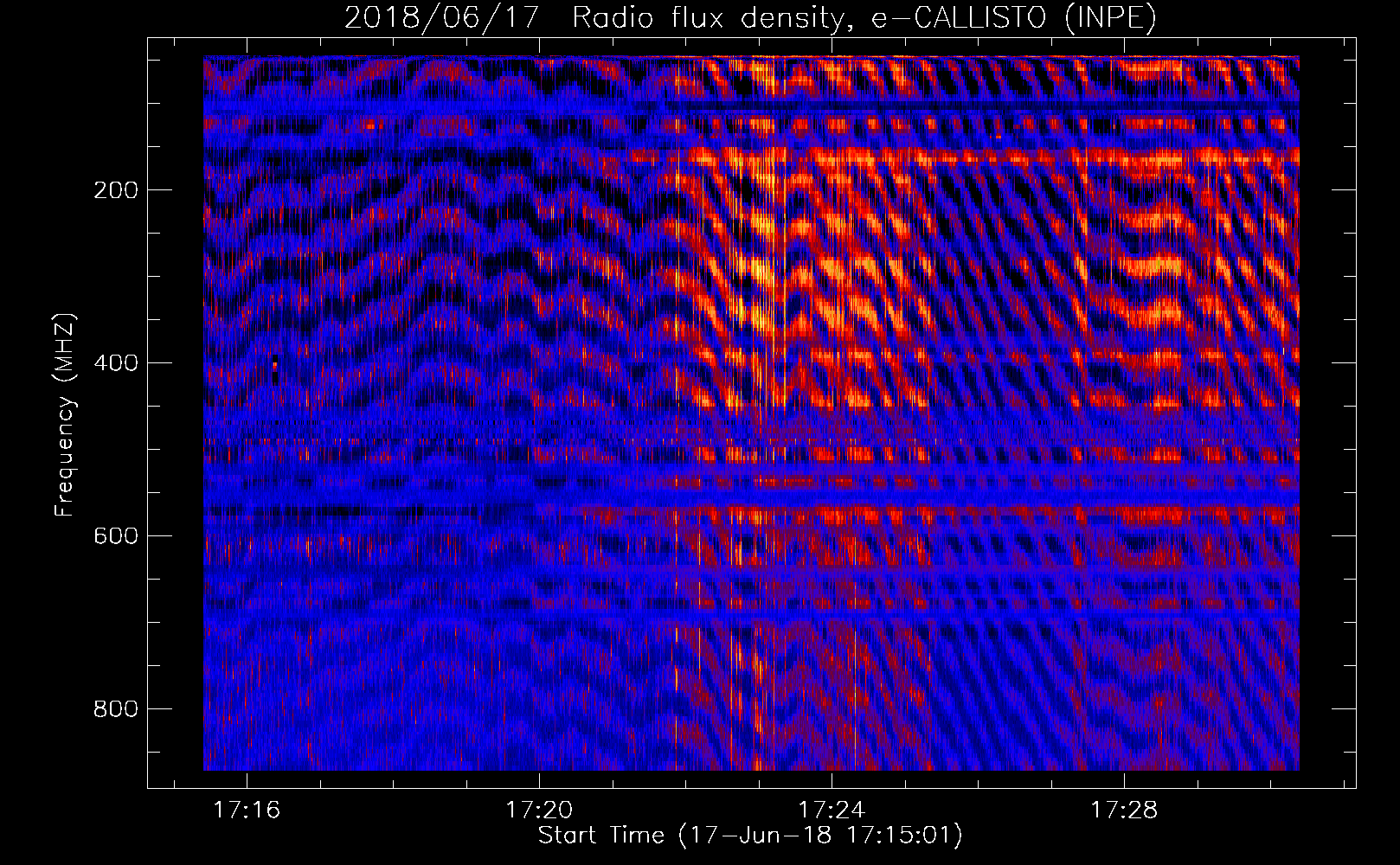Click the 17:20 time tick label

point(539,811)
